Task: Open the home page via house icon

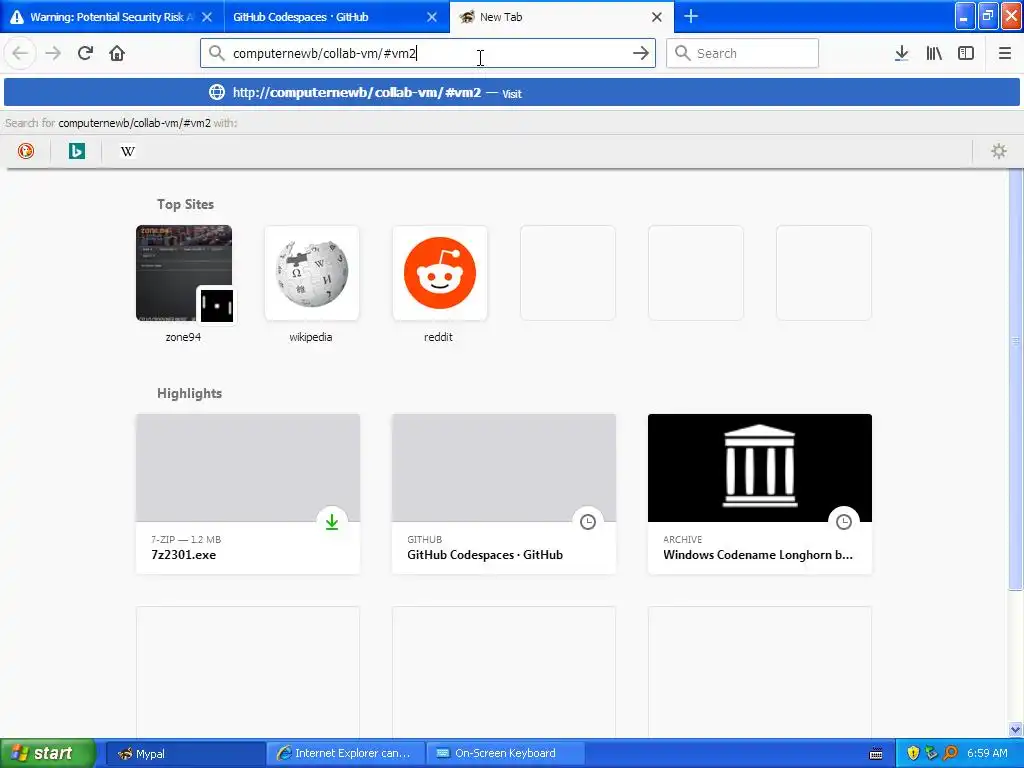Action: [x=117, y=53]
